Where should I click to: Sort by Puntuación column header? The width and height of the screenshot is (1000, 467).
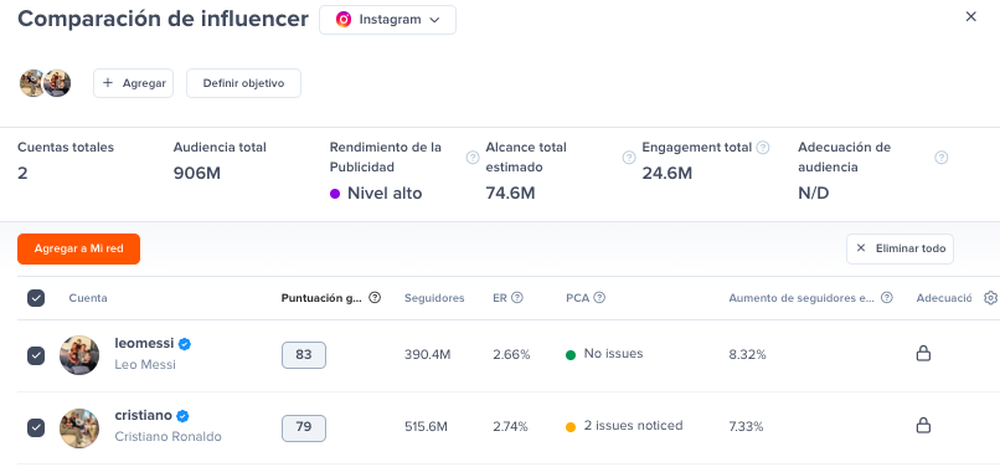[x=322, y=298]
